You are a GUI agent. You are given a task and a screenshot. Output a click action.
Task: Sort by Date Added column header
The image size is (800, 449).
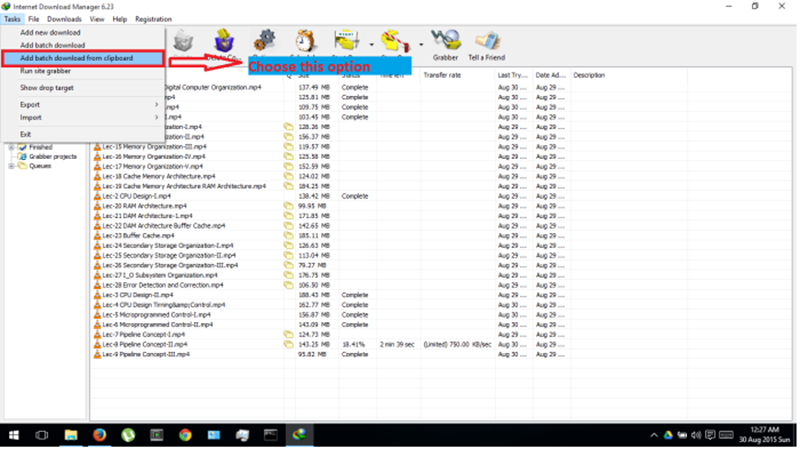551,75
